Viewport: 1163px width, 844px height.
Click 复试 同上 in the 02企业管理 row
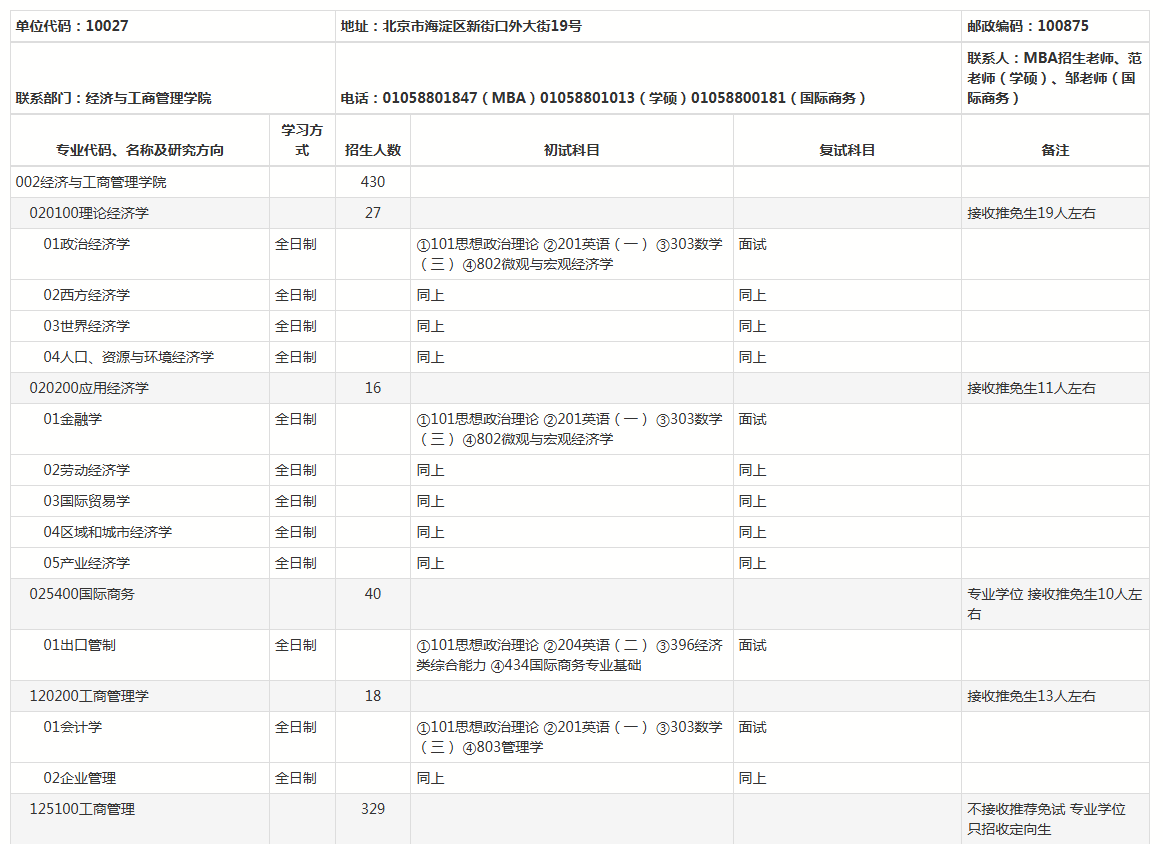tap(752, 777)
